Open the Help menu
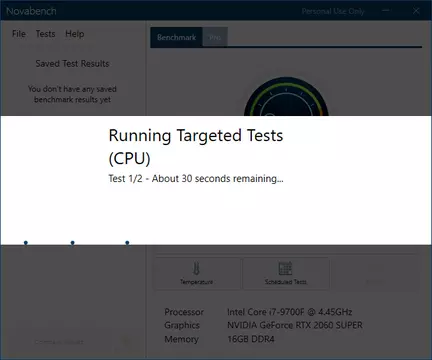This screenshot has height=360, width=432. 75,34
